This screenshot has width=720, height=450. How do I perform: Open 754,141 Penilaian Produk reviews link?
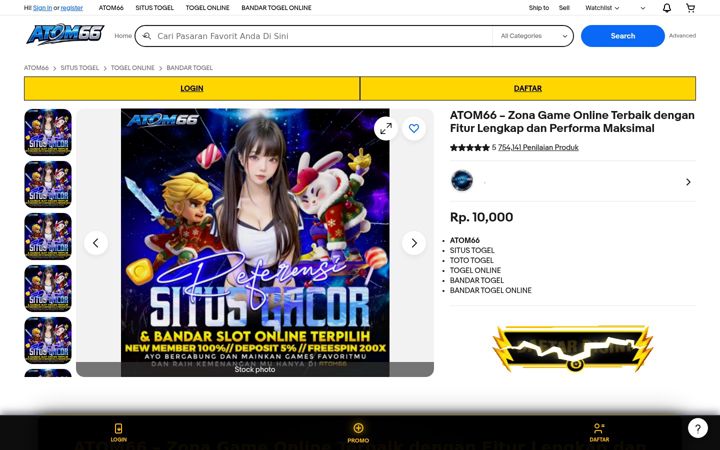click(538, 147)
